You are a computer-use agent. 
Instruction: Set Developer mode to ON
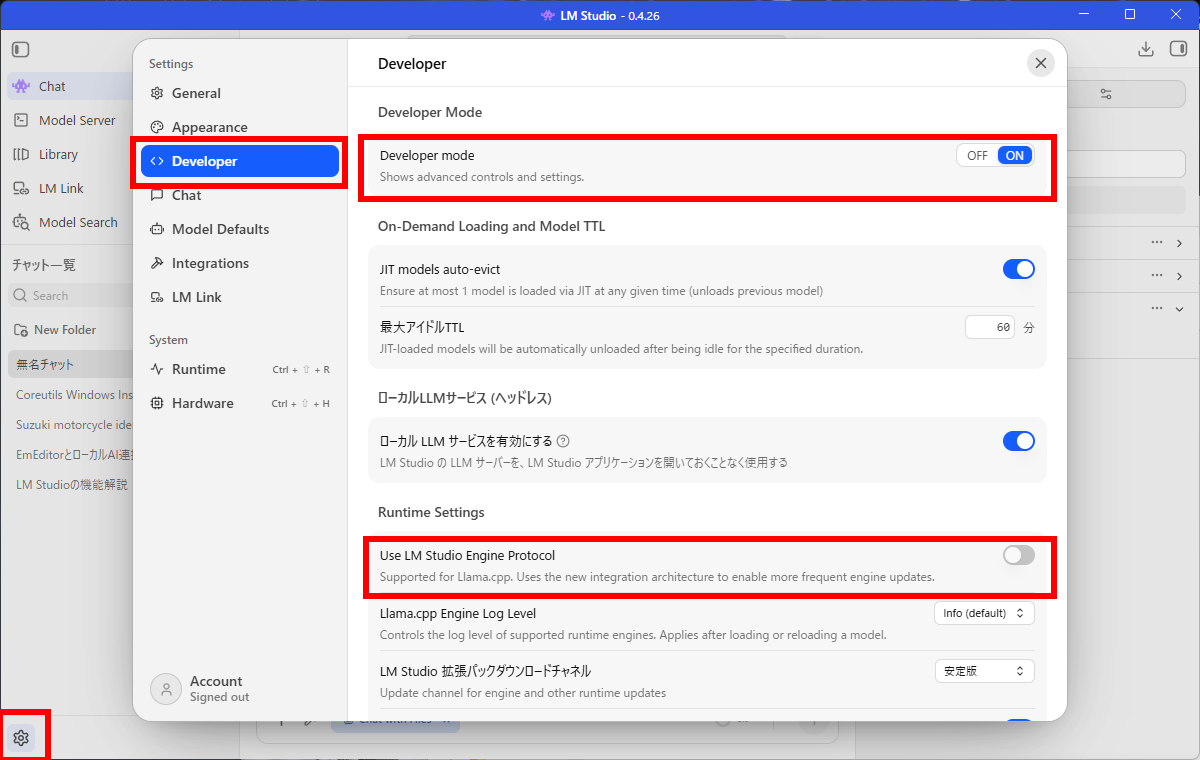coord(1015,155)
